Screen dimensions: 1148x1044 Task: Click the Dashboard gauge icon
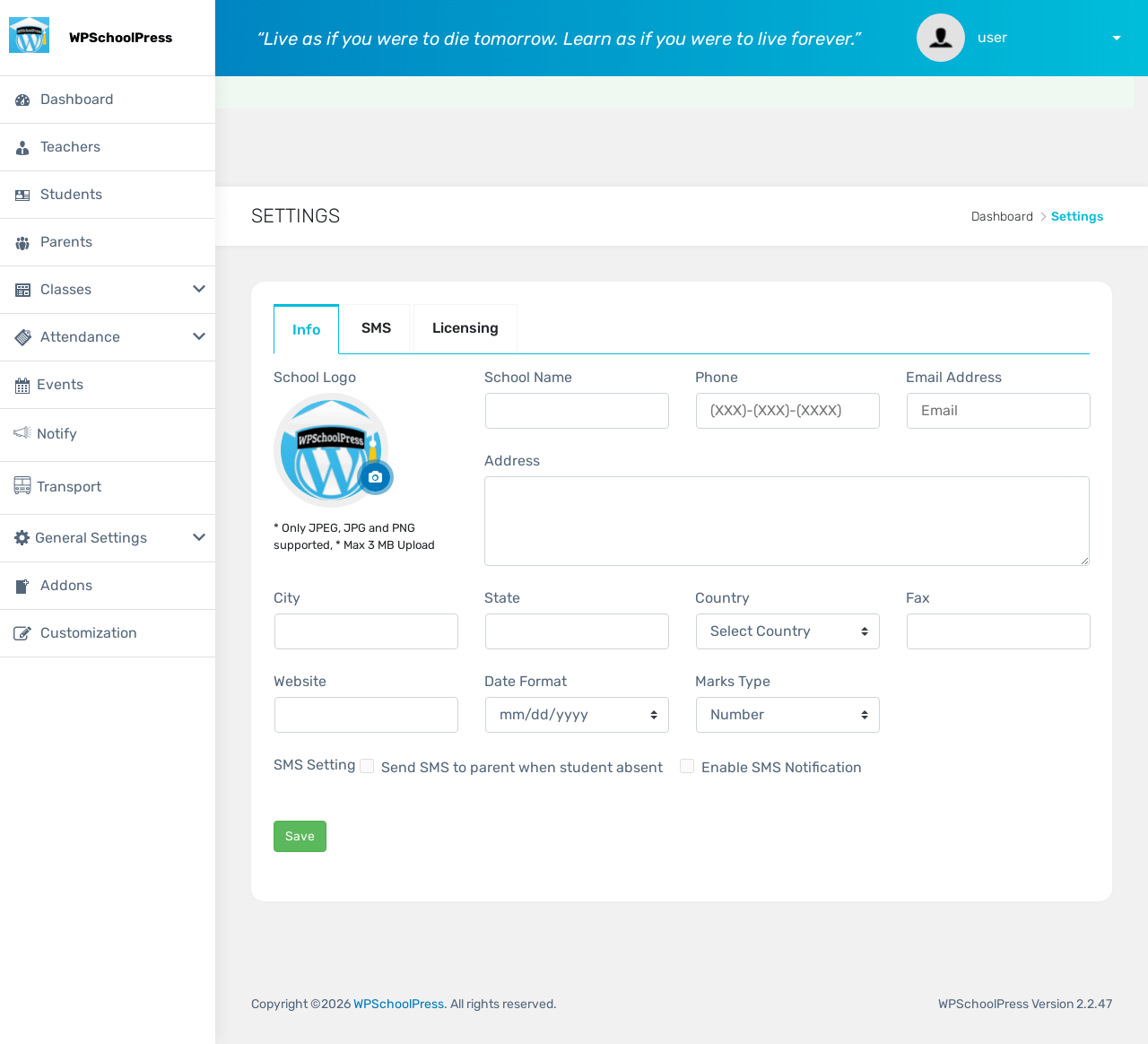pos(22,100)
